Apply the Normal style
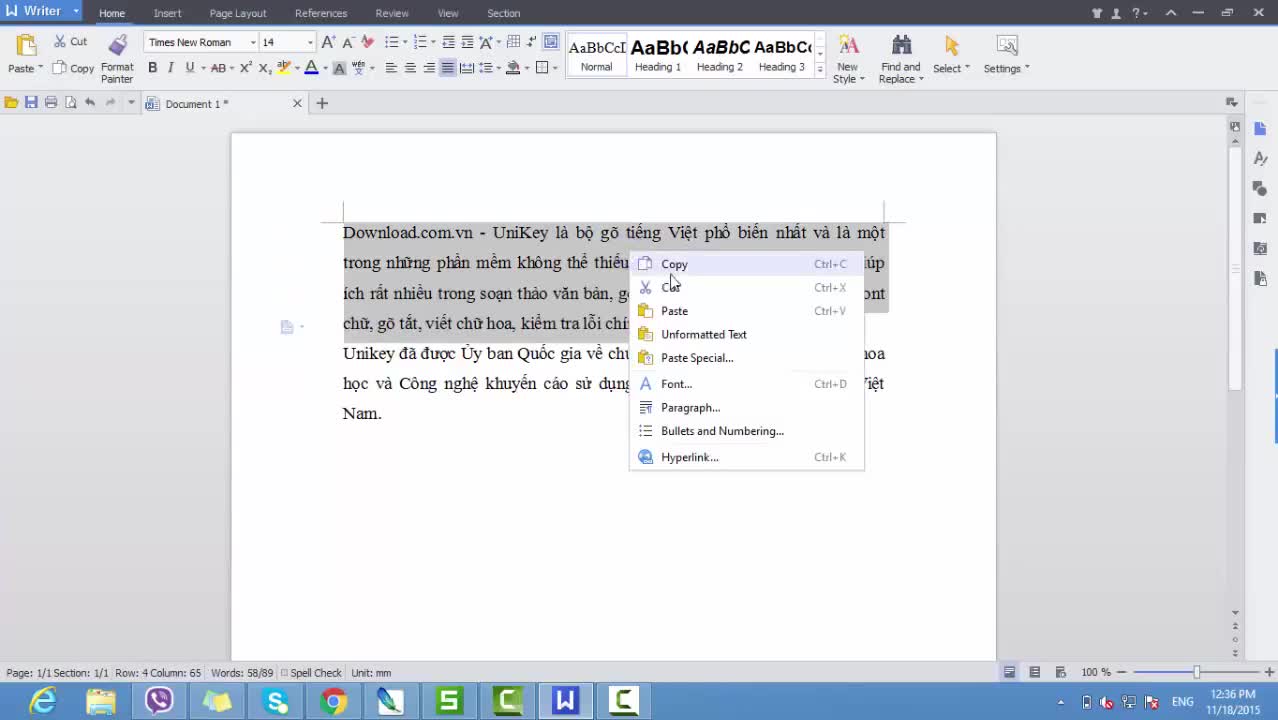 [x=597, y=55]
